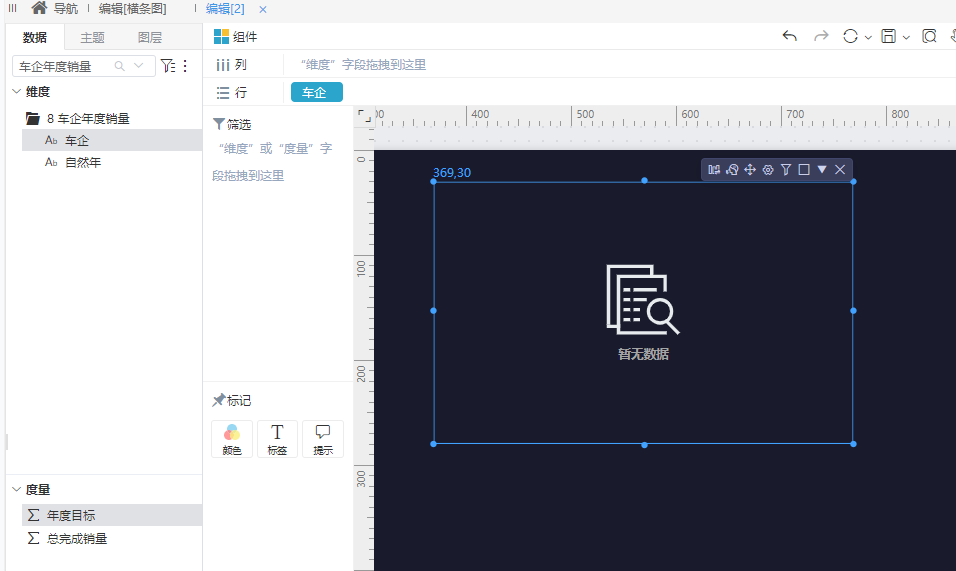Select the 年度目标 measure

112,515
